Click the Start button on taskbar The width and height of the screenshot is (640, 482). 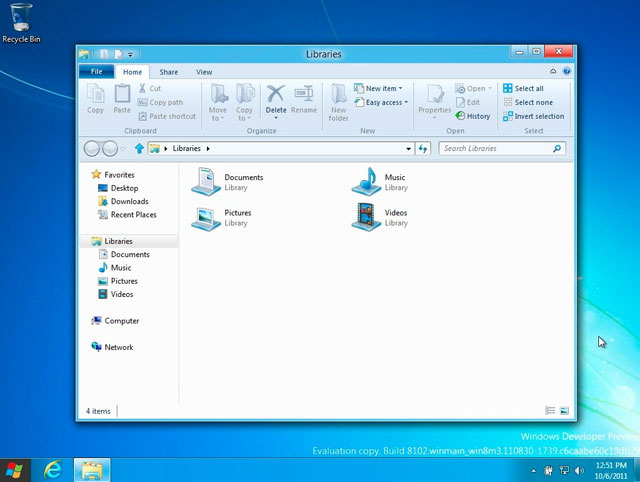15,470
